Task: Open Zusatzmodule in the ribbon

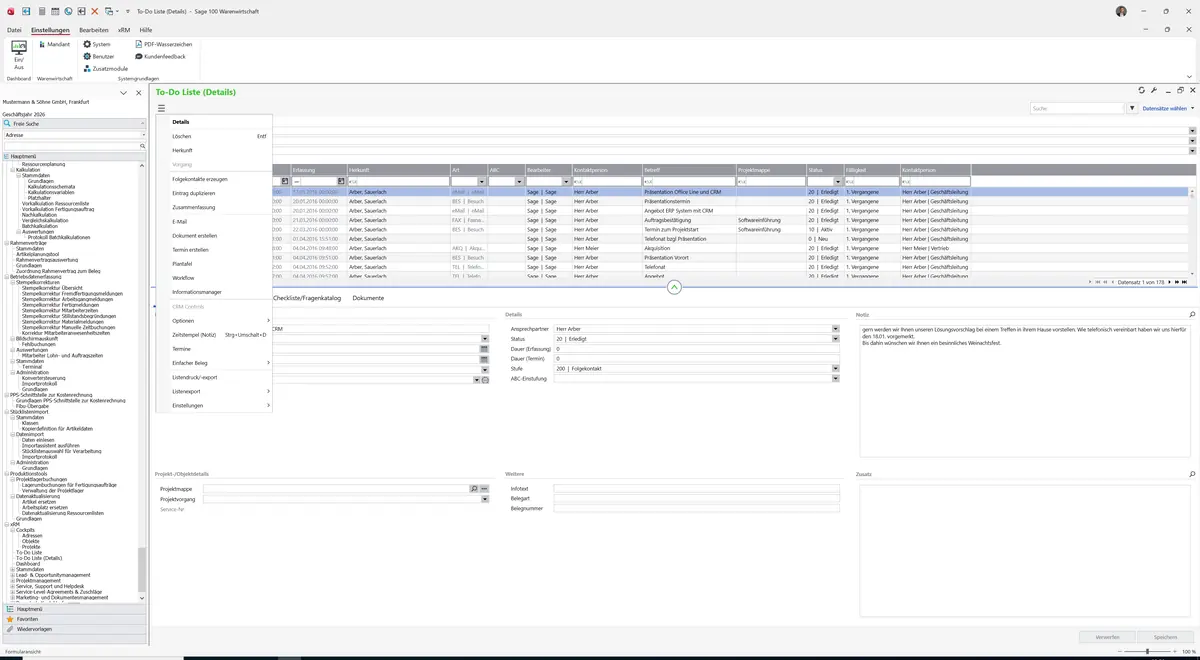Action: pyautogui.click(x=105, y=68)
